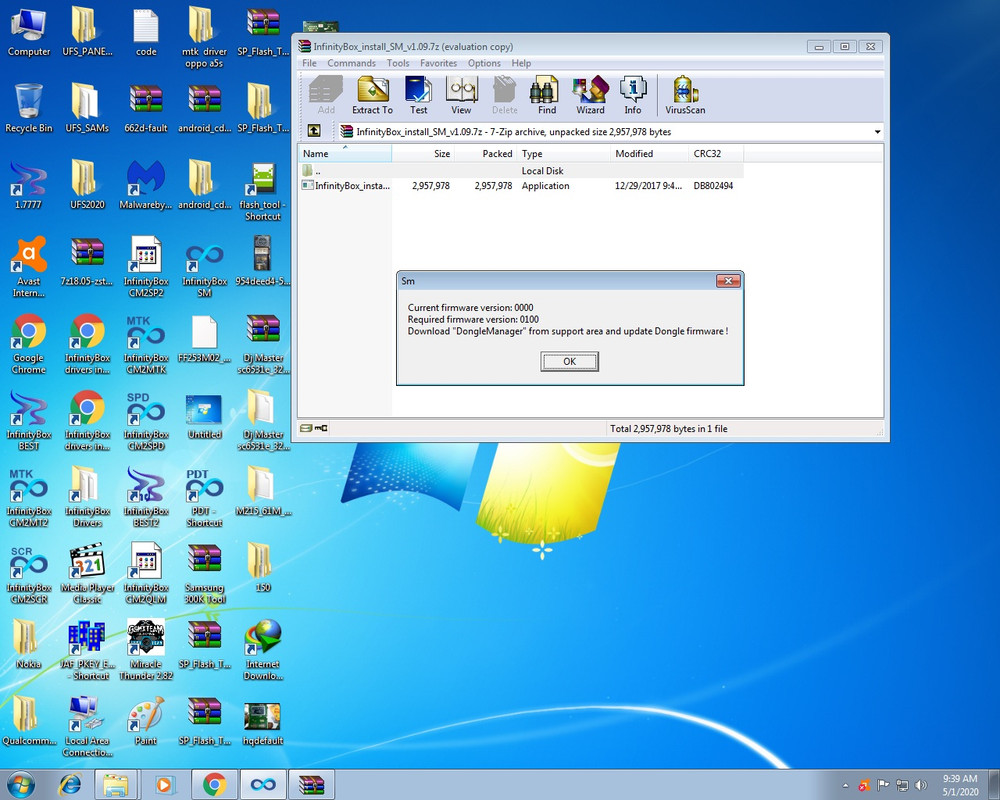1000x800 pixels.
Task: Close the Sm firmware dialog
Action: [x=728, y=281]
